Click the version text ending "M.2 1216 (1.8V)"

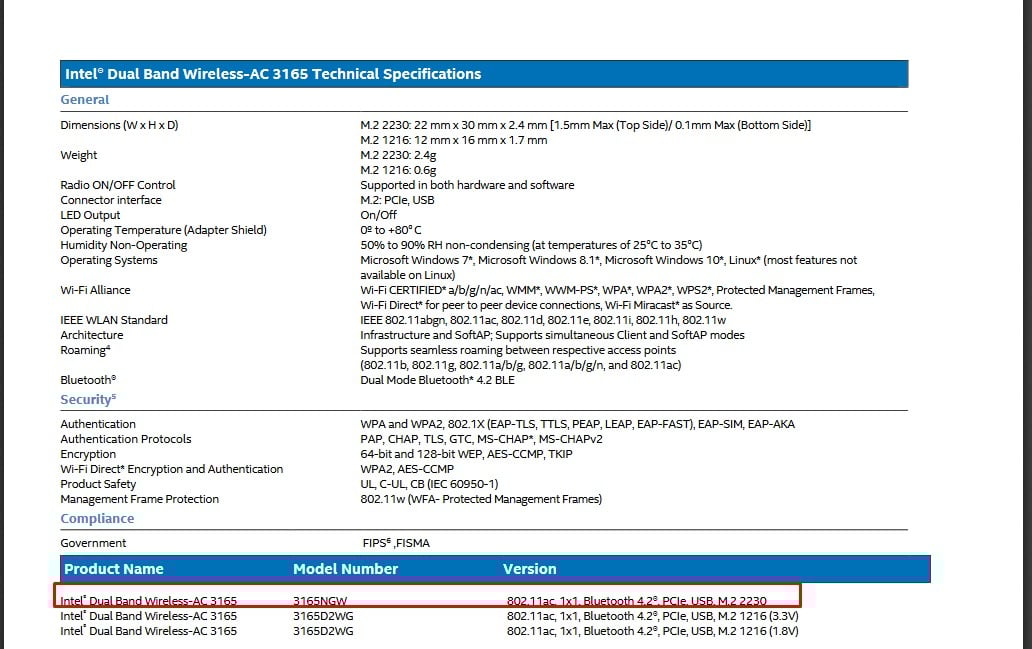[652, 631]
